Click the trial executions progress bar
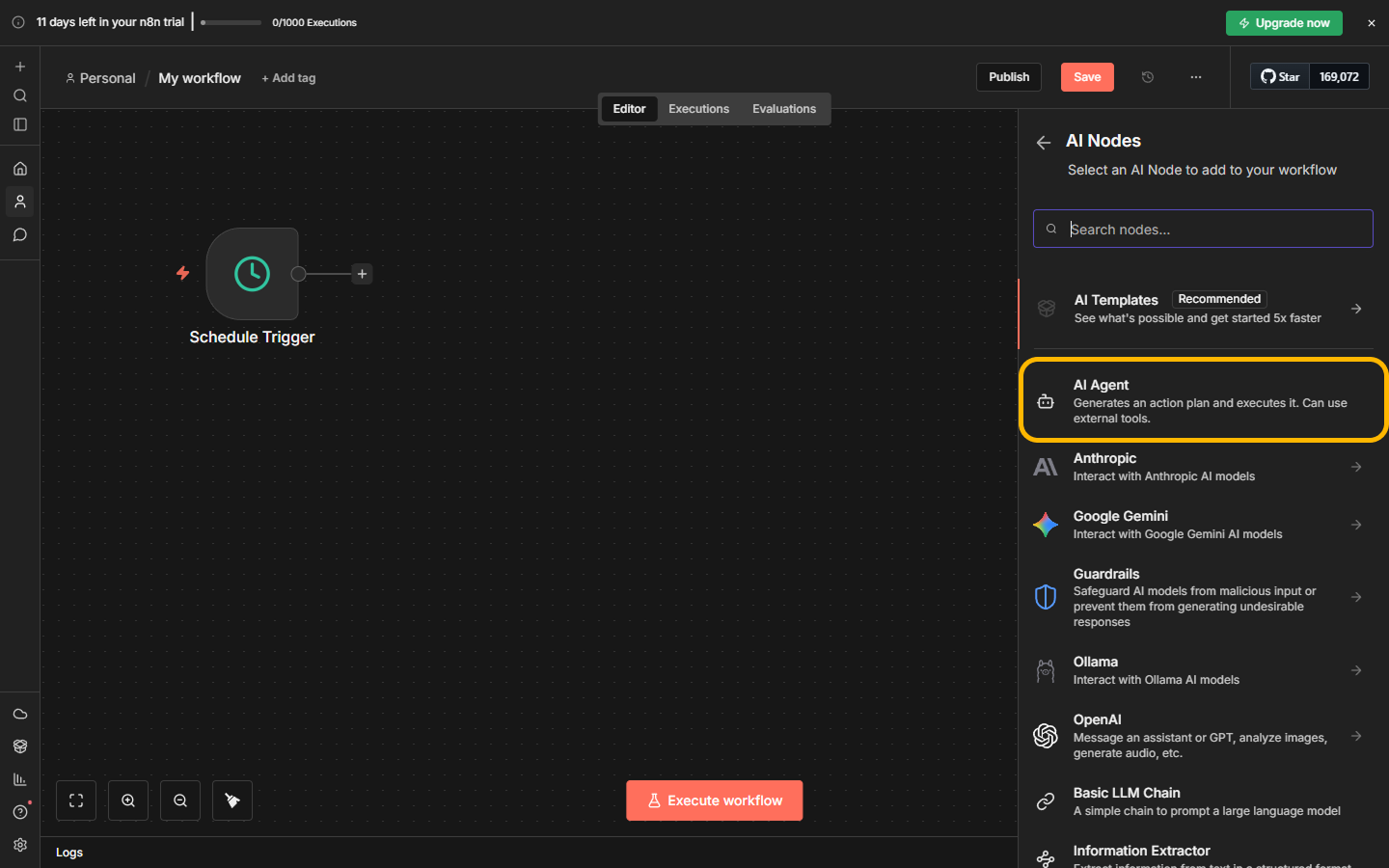The height and width of the screenshot is (868, 1389). click(x=231, y=22)
